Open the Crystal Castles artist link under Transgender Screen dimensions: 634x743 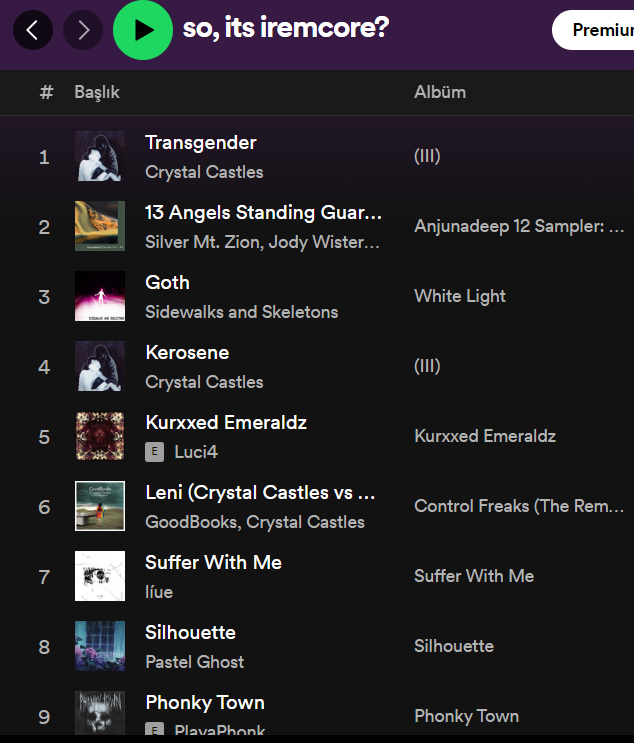(x=204, y=172)
